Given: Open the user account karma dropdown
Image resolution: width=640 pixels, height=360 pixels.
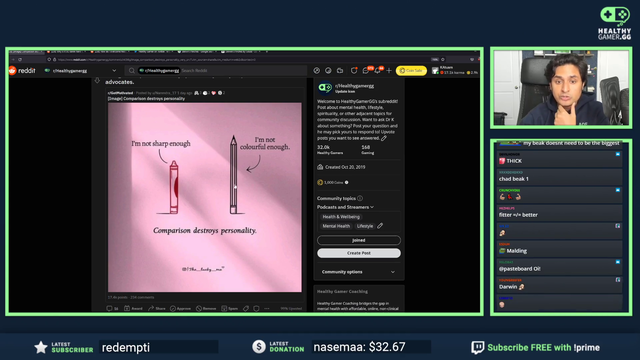Looking at the screenshot, I should tap(455, 71).
